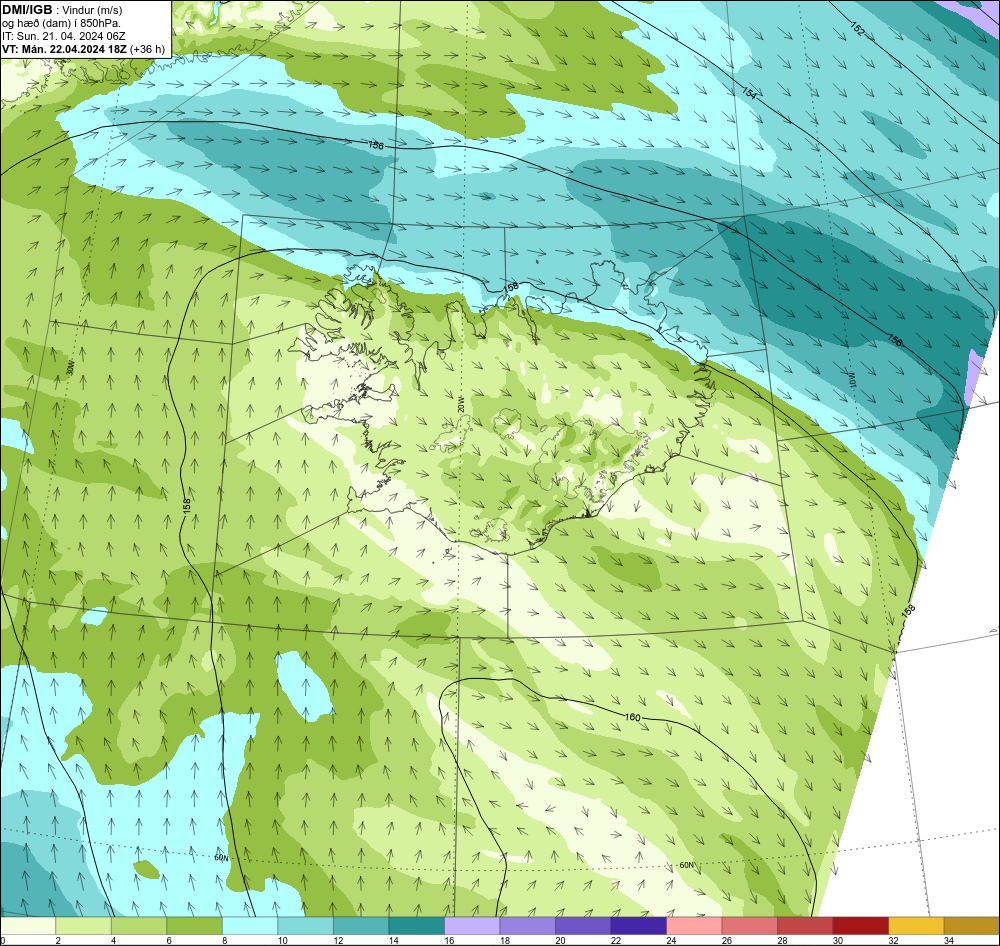Click legend value label '8'
1000x946 pixels.
(x=224, y=940)
